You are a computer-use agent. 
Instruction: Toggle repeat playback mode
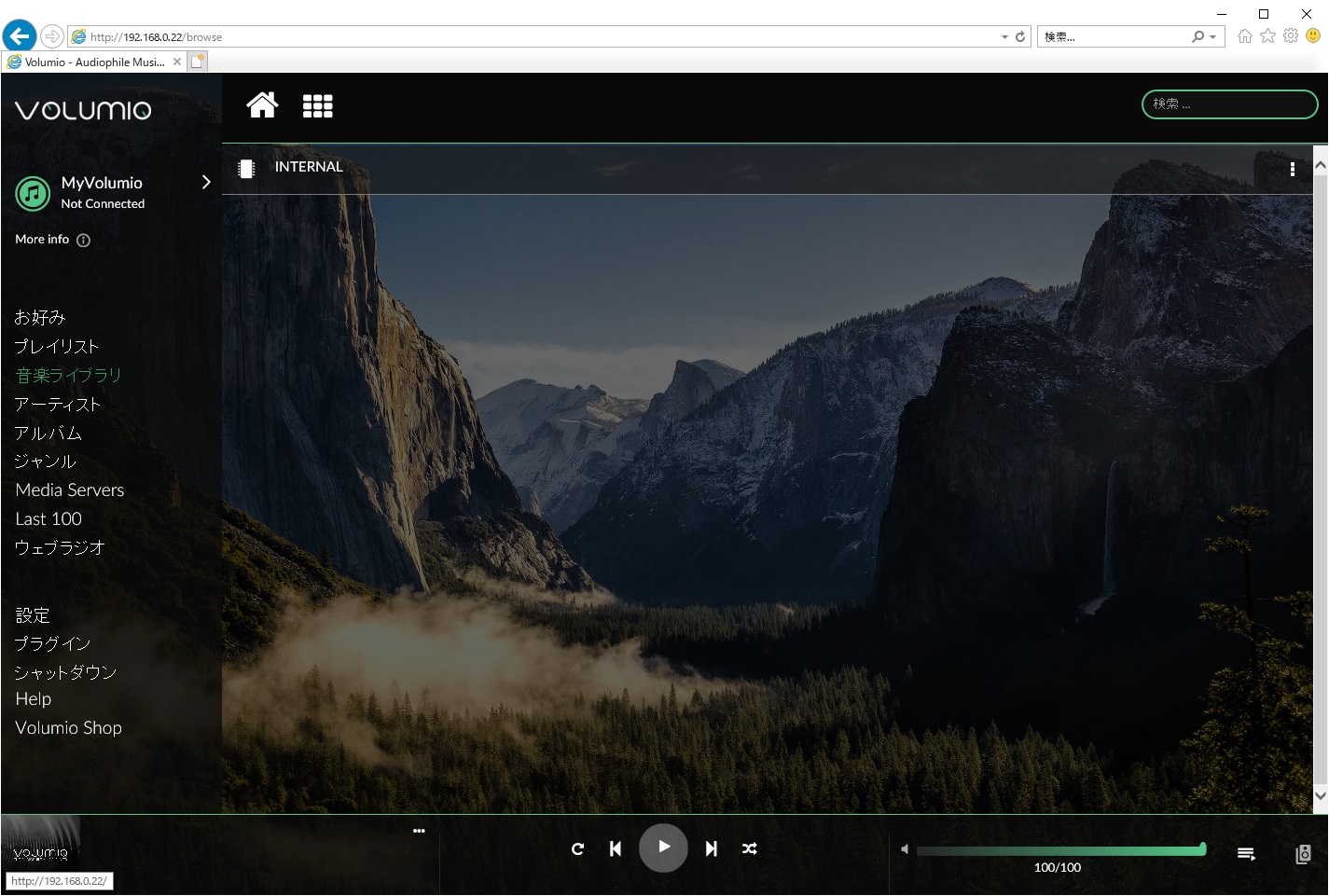pos(577,848)
